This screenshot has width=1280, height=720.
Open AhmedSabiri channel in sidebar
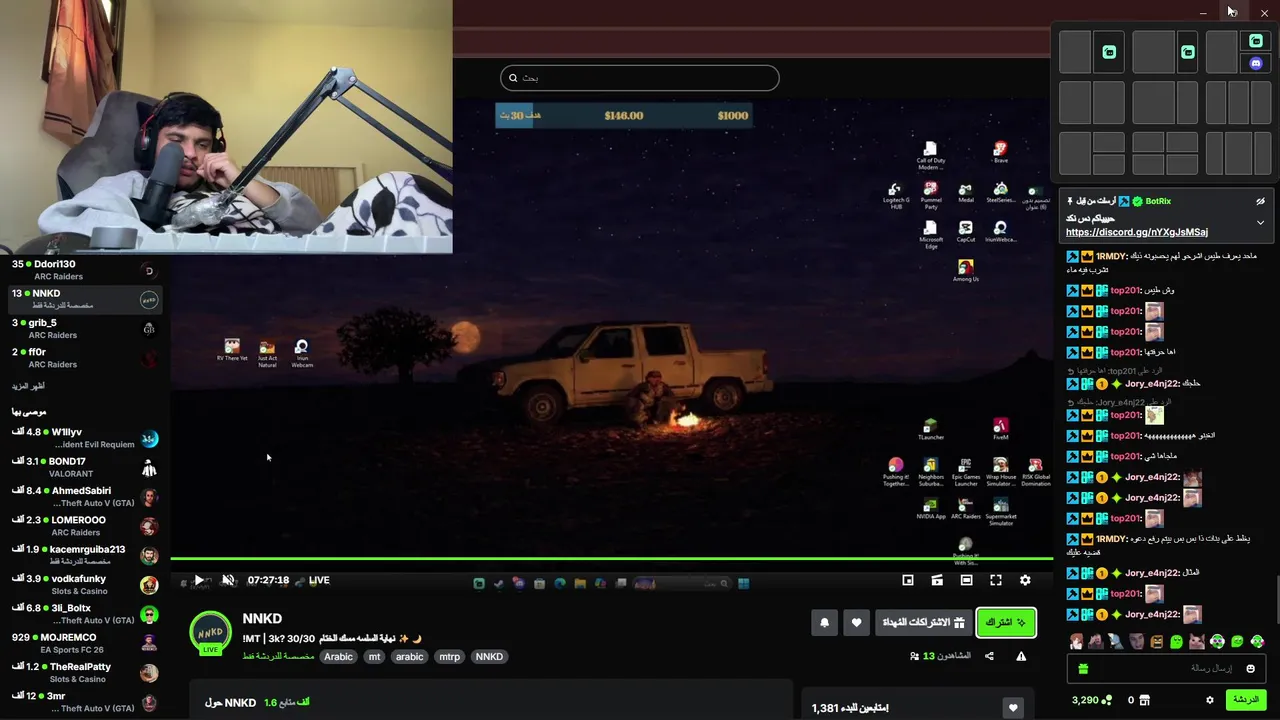point(84,497)
